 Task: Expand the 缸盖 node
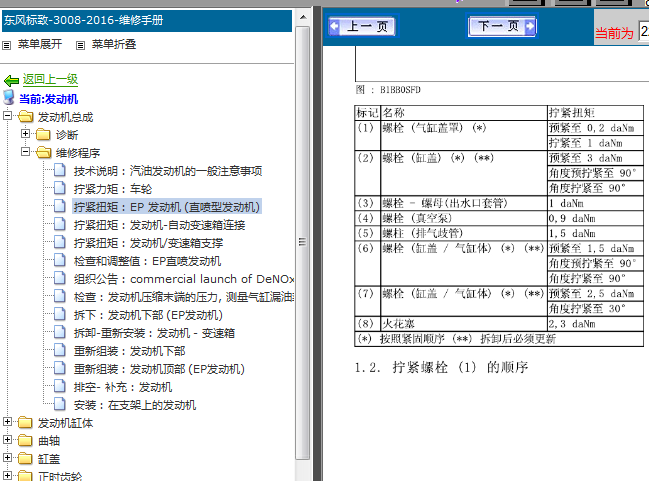(7, 457)
